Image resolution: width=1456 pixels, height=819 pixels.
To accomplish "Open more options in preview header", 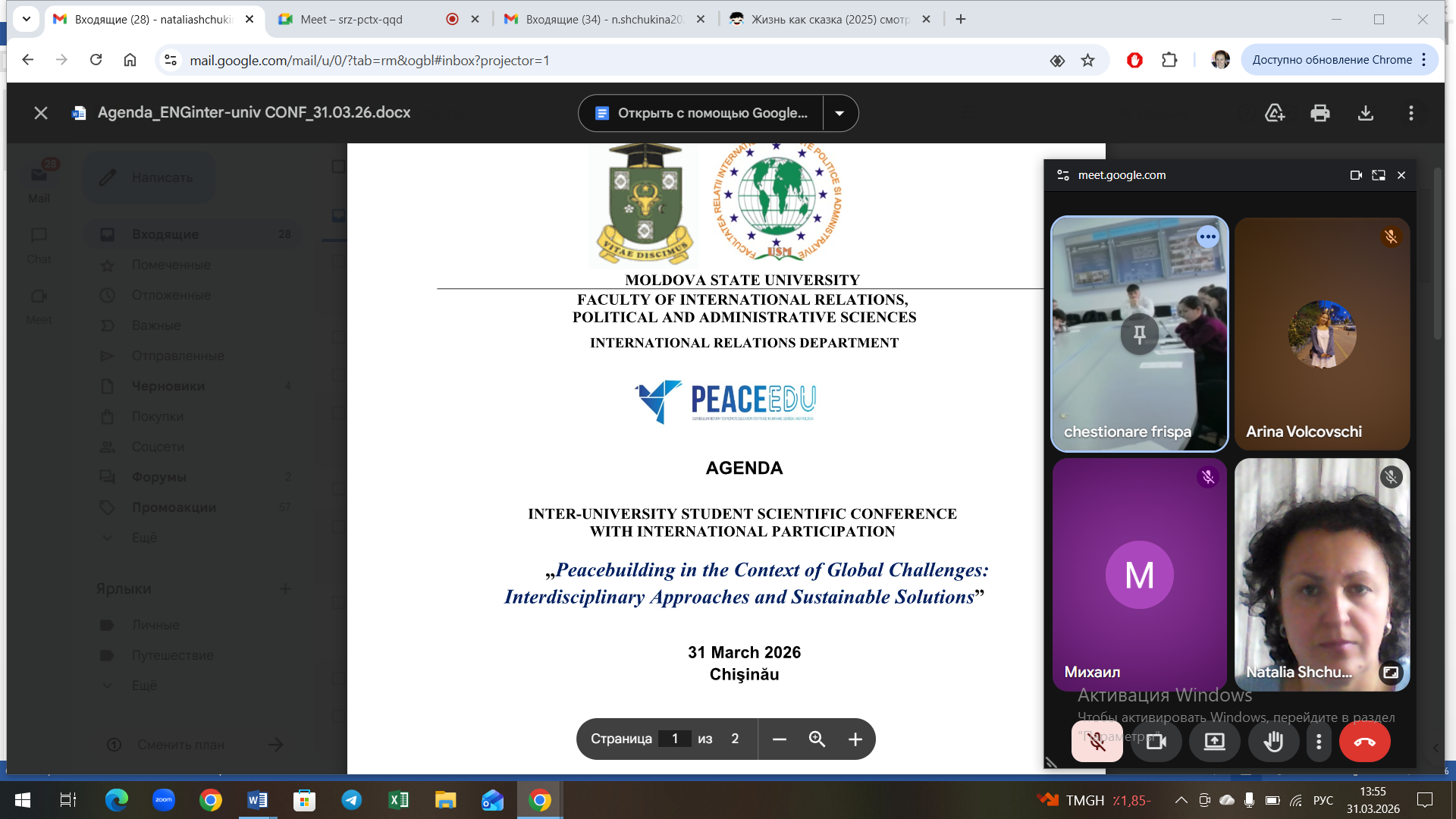I will (x=1410, y=113).
